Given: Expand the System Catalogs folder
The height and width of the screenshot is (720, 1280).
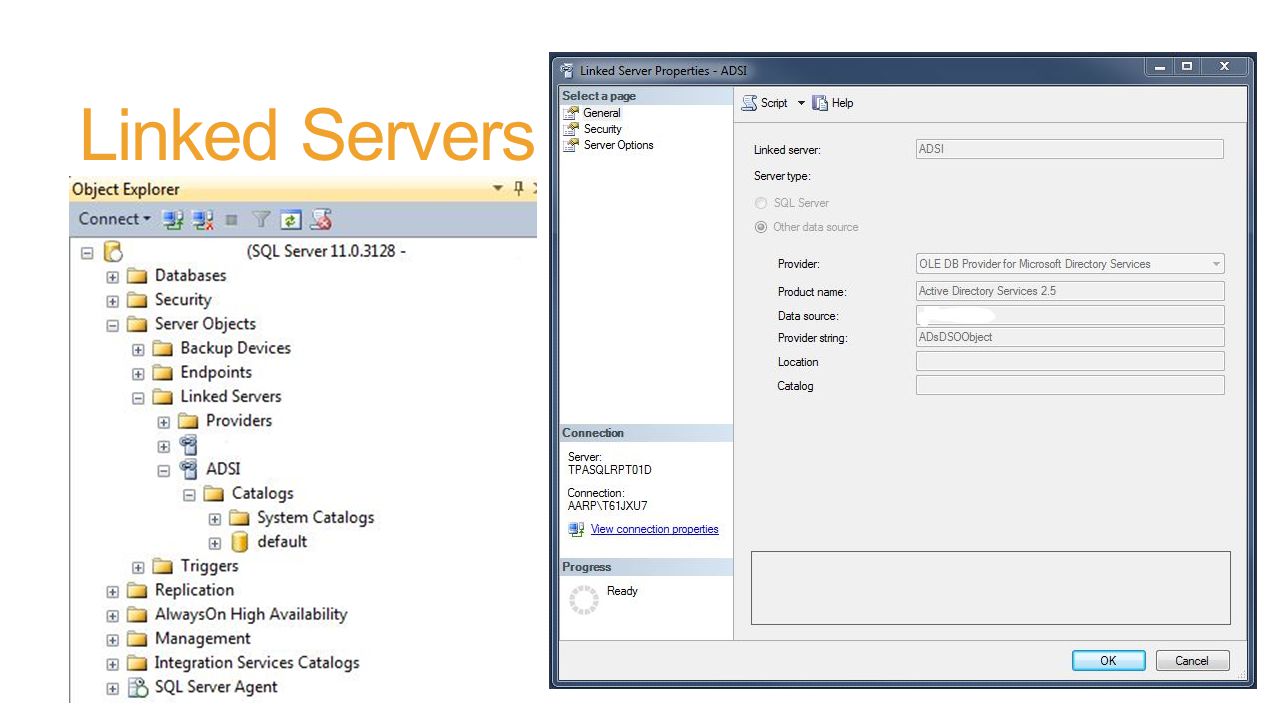Looking at the screenshot, I should pos(215,519).
